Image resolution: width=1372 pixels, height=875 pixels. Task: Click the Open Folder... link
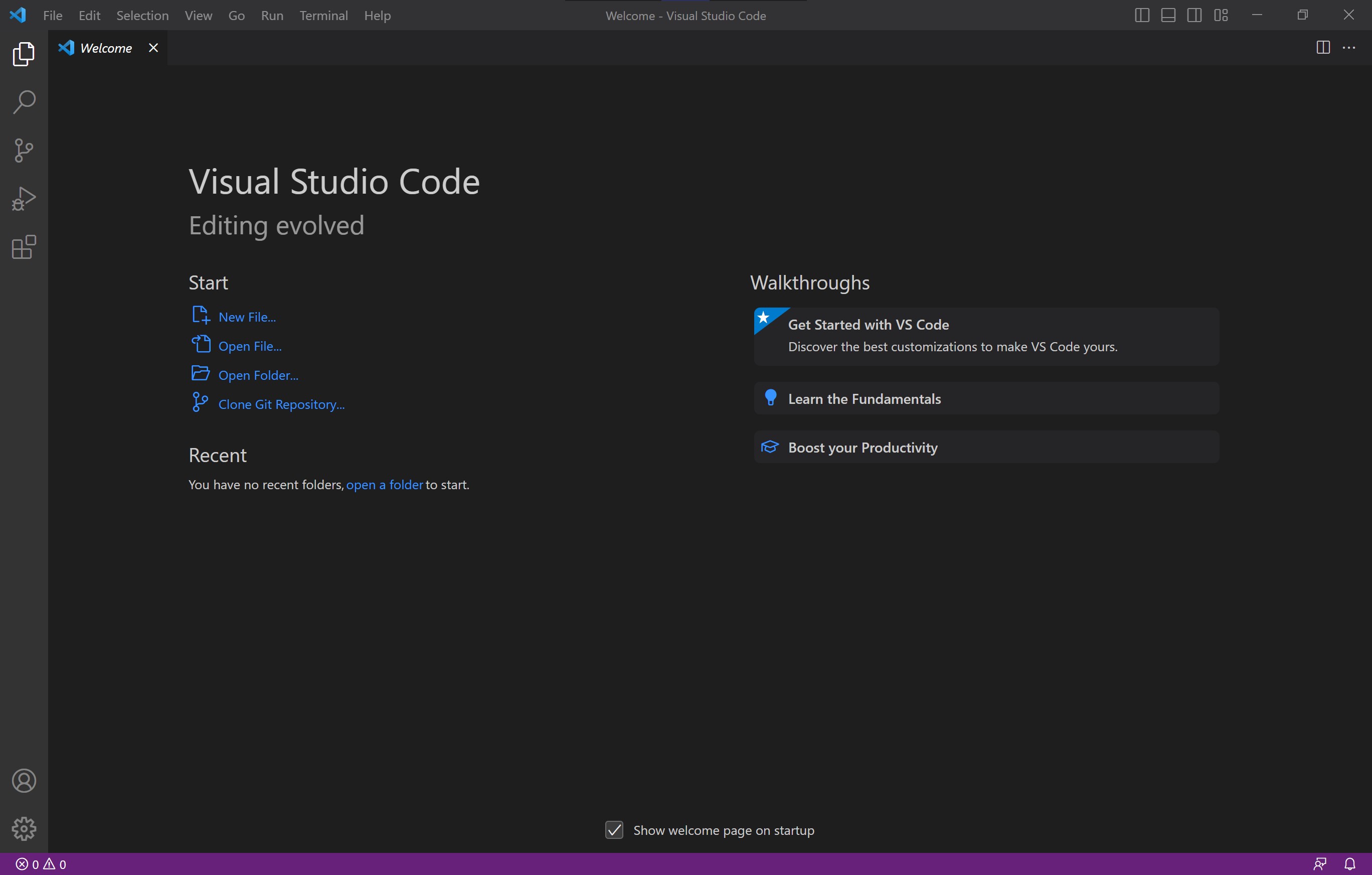(258, 375)
